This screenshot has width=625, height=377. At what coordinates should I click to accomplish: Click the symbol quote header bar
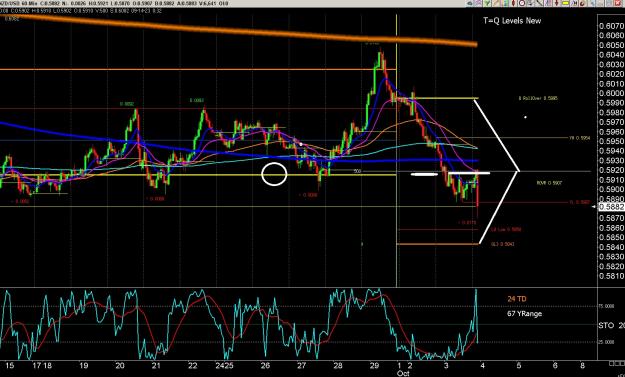(114, 4)
